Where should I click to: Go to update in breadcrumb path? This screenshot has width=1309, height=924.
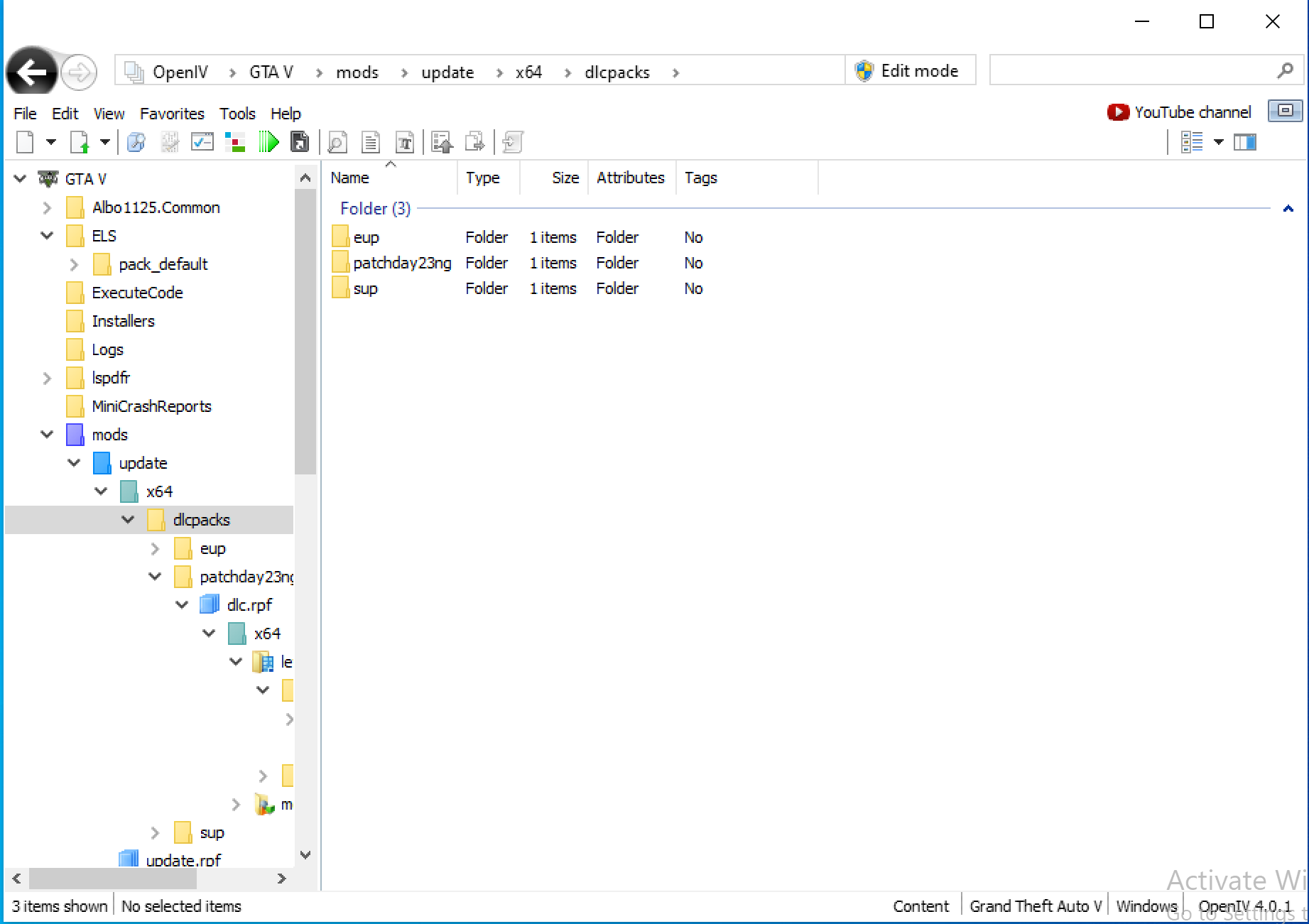coord(447,72)
